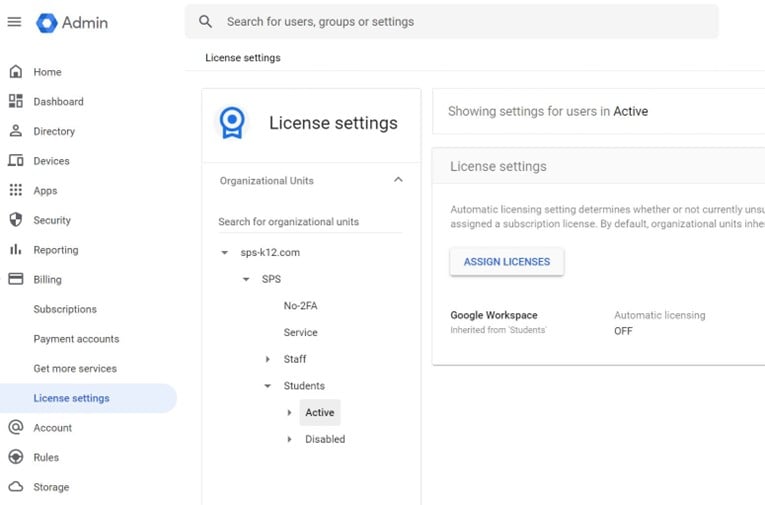Click the Home house icon
The height and width of the screenshot is (505, 765).
(16, 72)
